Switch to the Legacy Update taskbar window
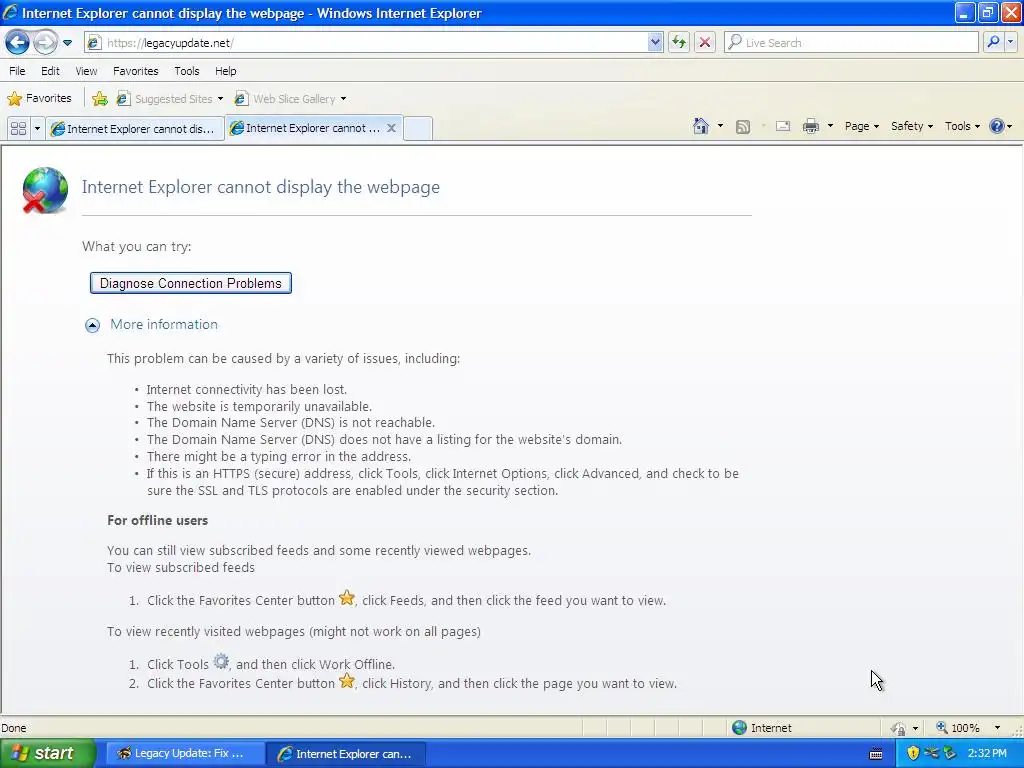Image resolution: width=1024 pixels, height=768 pixels. point(185,754)
